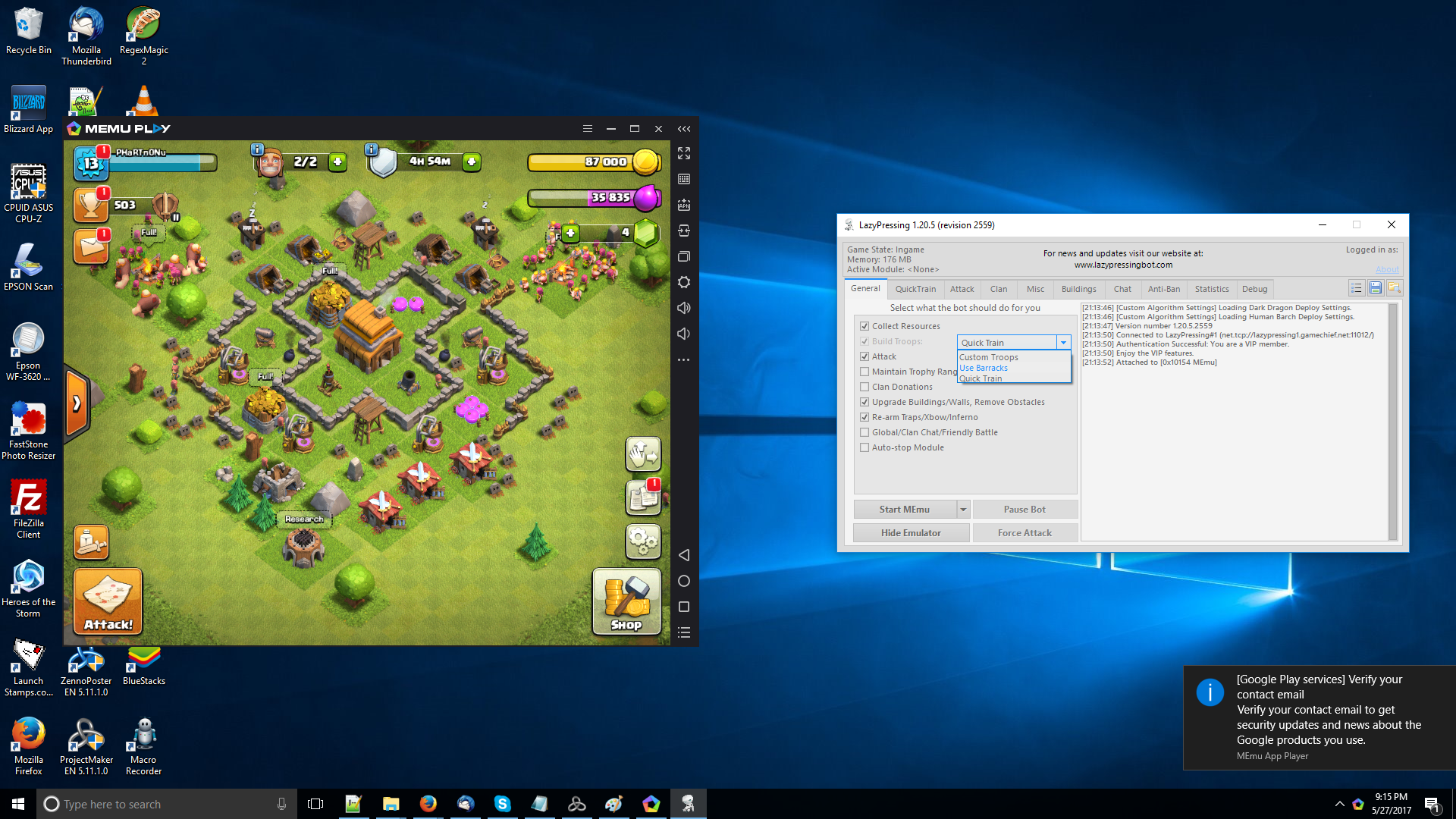The height and width of the screenshot is (819, 1456).
Task: Open the in-game Shop
Action: point(626,601)
